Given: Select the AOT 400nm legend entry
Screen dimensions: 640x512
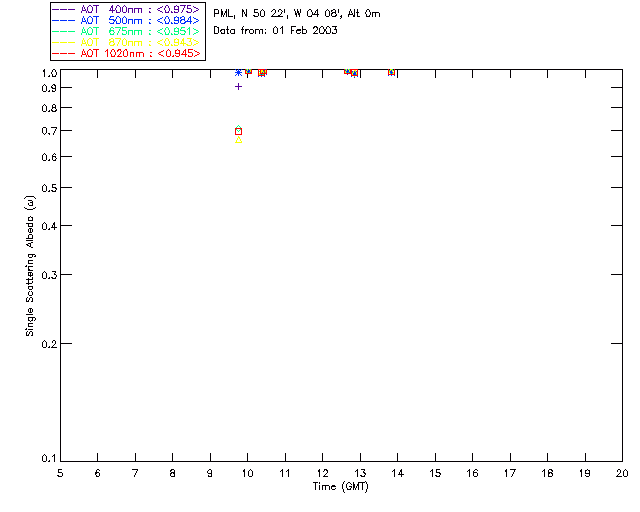Looking at the screenshot, I should click(126, 9).
